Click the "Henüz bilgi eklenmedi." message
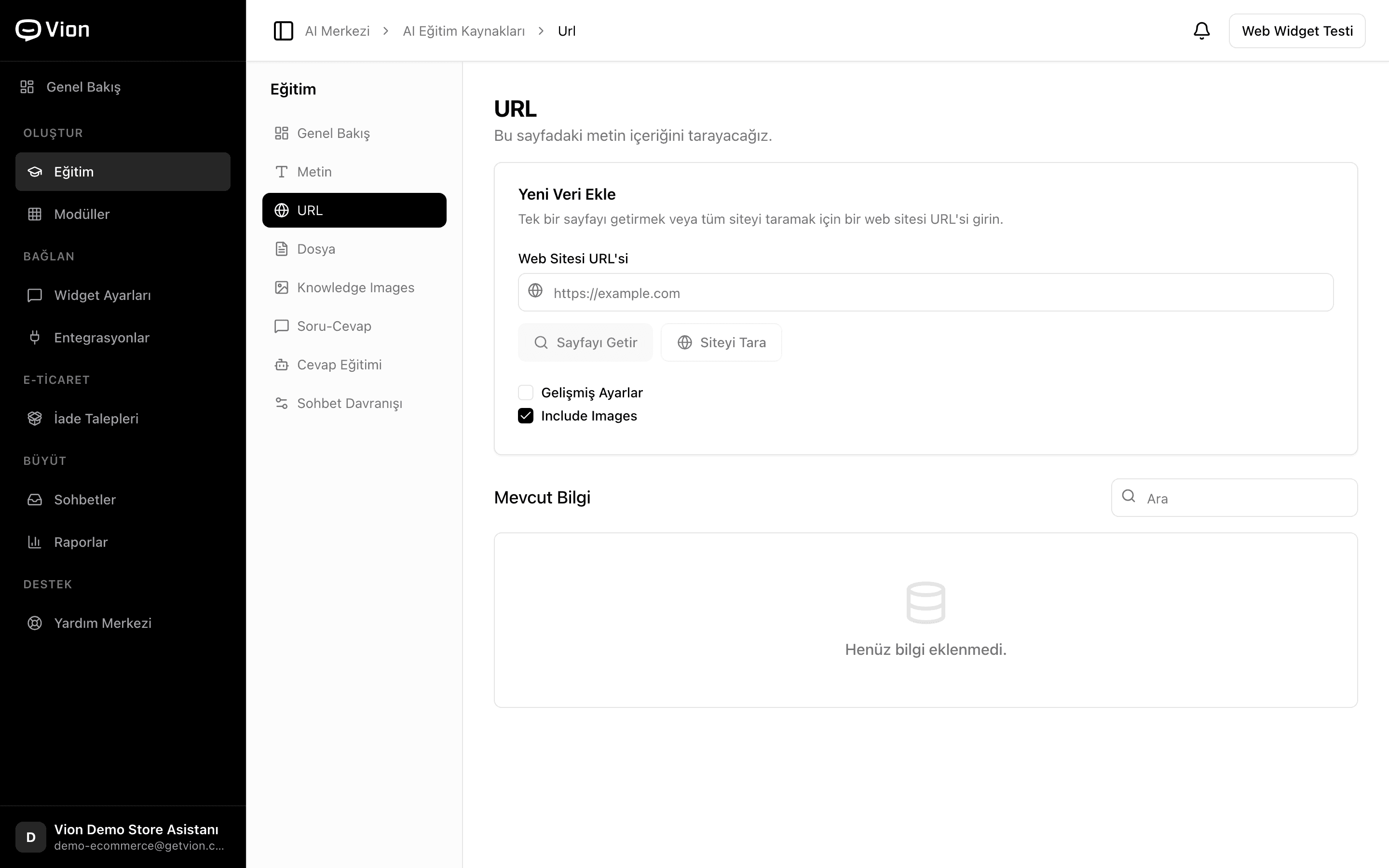1389x868 pixels. coord(925,649)
